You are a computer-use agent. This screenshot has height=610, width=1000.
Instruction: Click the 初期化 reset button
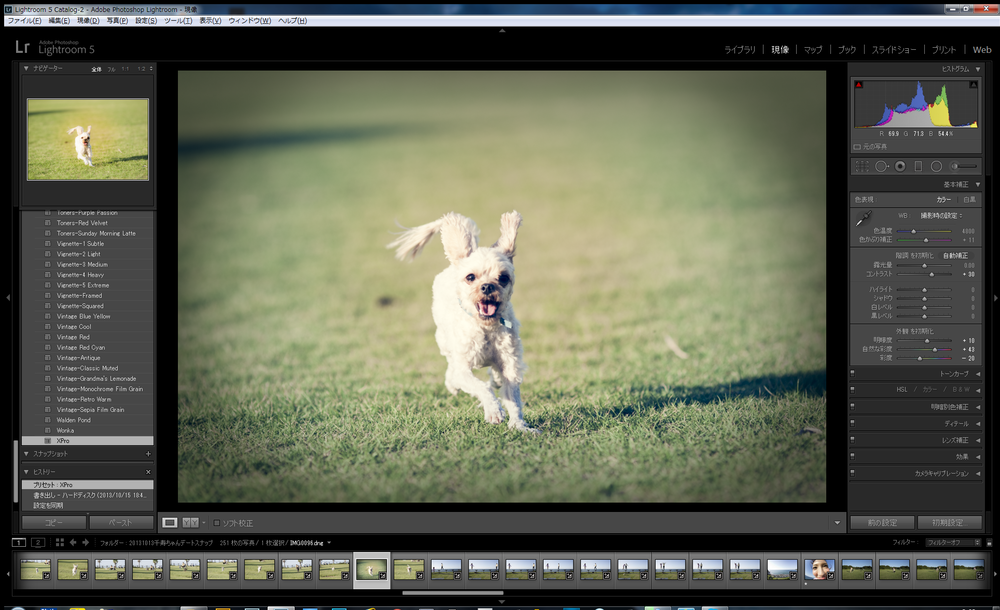coord(949,522)
